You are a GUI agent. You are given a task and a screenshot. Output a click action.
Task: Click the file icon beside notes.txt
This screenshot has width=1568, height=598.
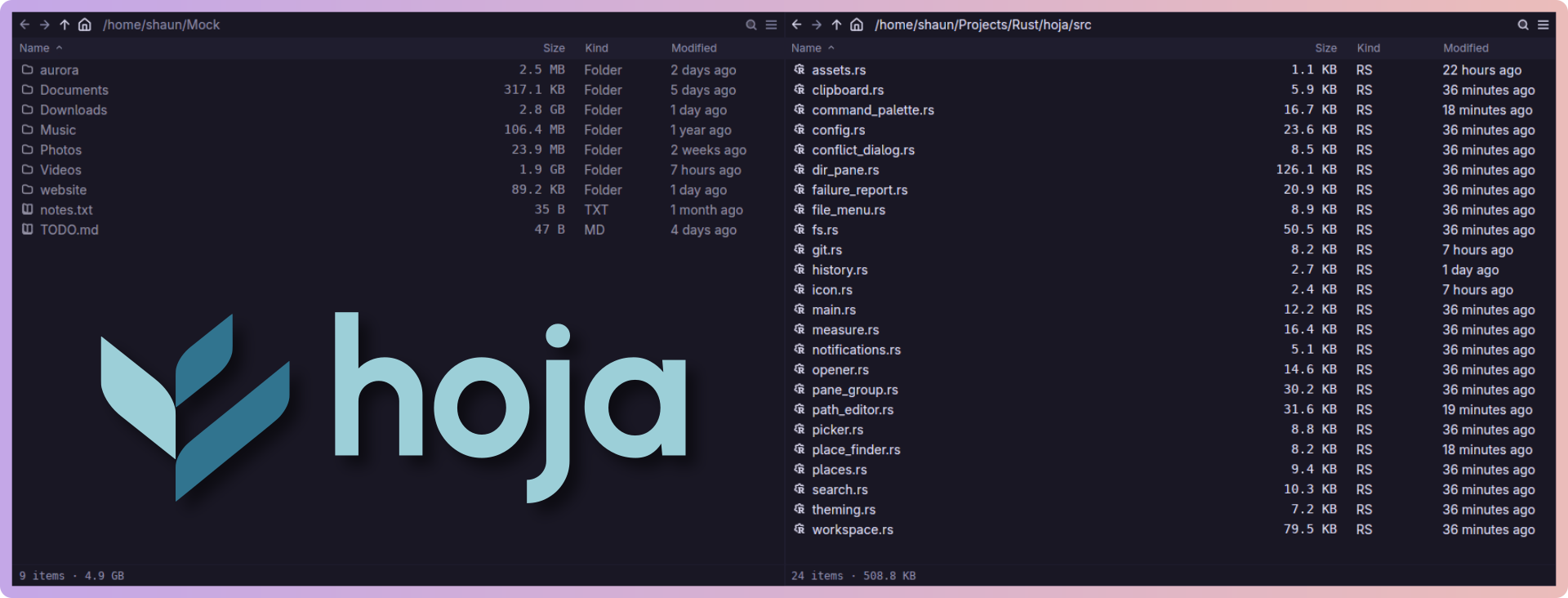(x=27, y=209)
